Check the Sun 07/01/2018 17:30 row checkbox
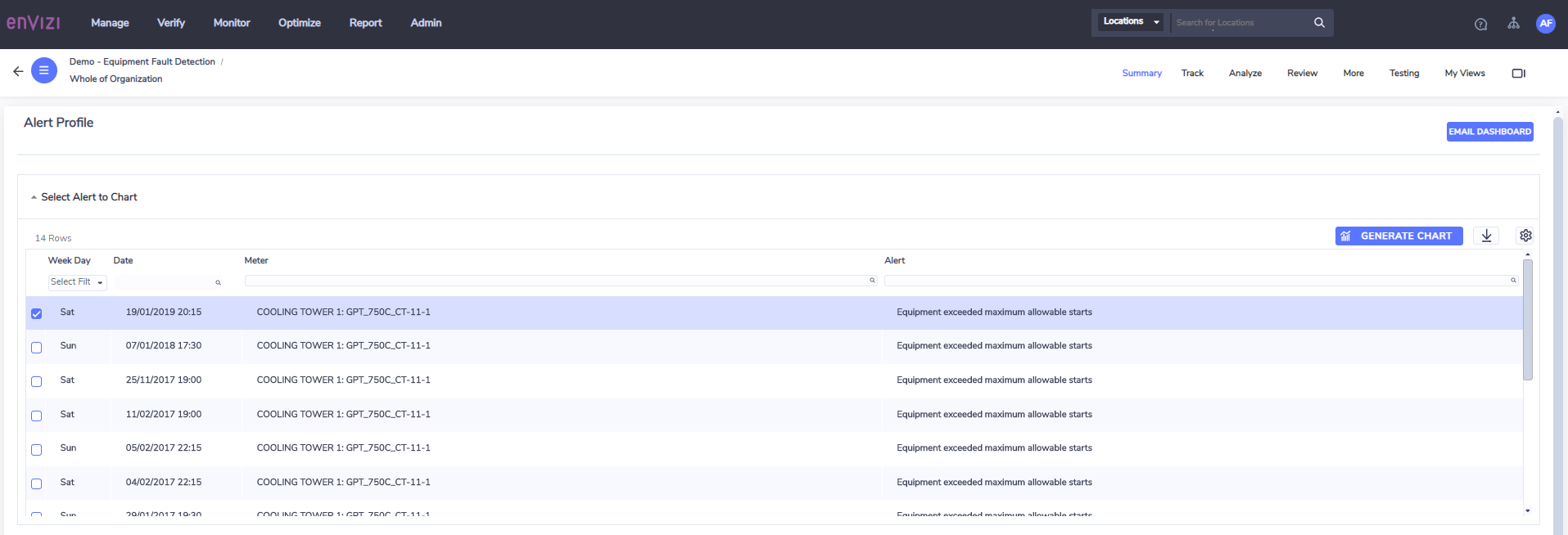1568x535 pixels. [37, 348]
